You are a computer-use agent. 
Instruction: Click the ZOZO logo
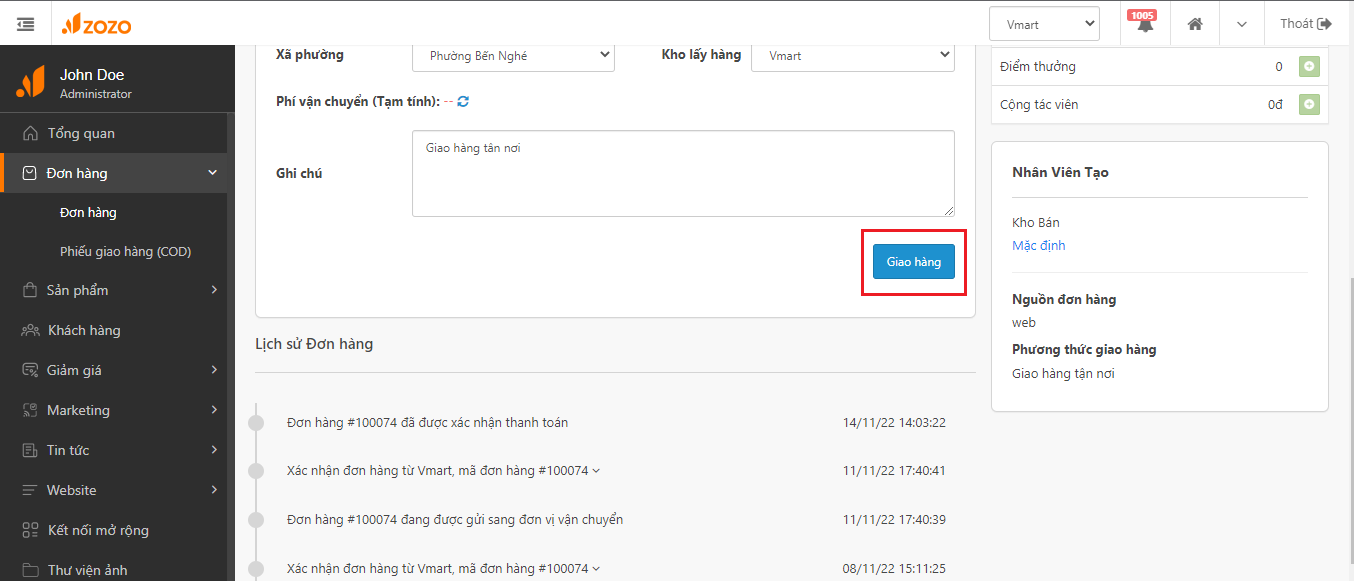(96, 24)
